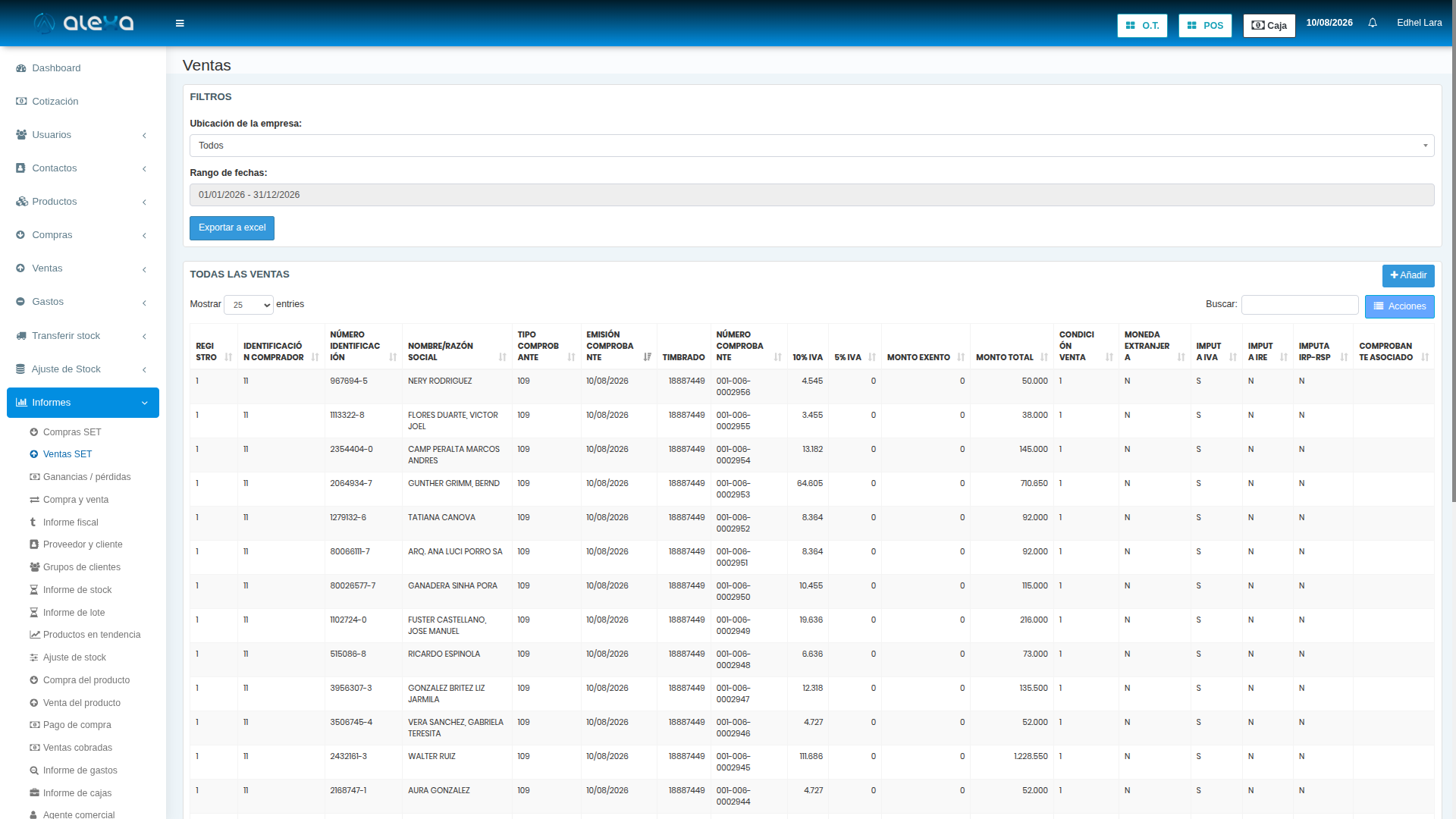Click the Informe de stock hourglass icon
The image size is (1456, 819).
[34, 590]
